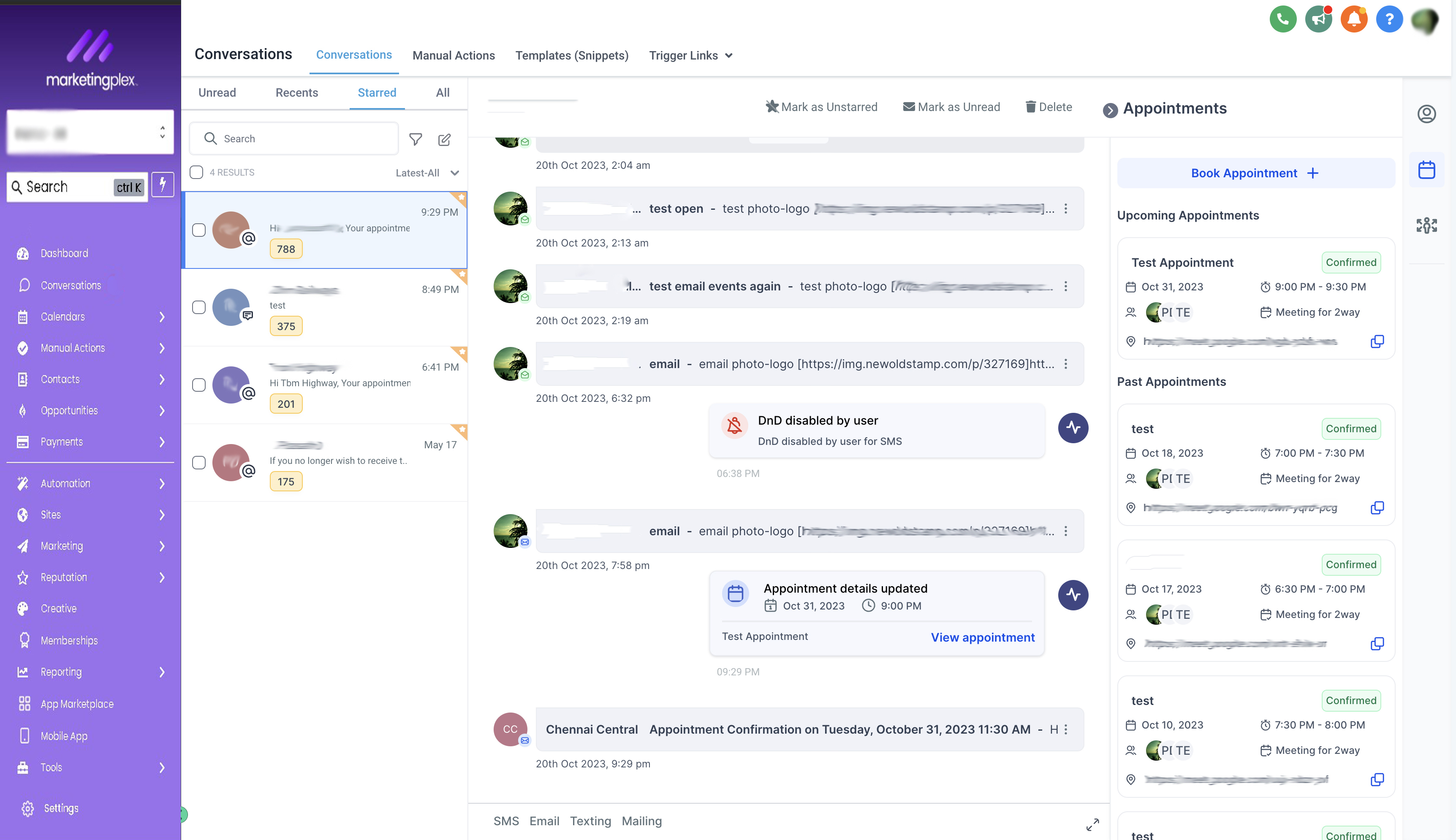Click the lightning quick actions icon
1456x840 pixels.
click(x=163, y=185)
